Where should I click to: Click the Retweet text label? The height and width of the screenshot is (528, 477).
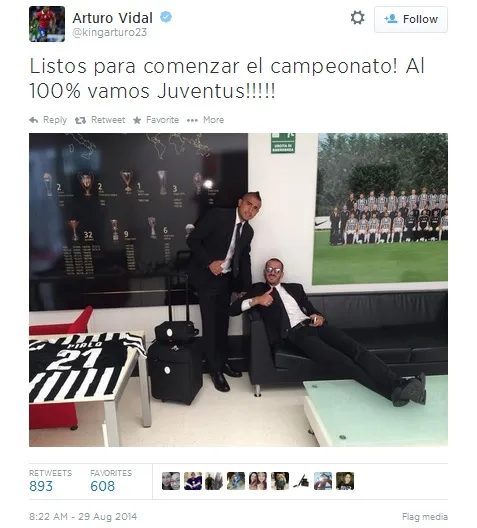click(108, 120)
